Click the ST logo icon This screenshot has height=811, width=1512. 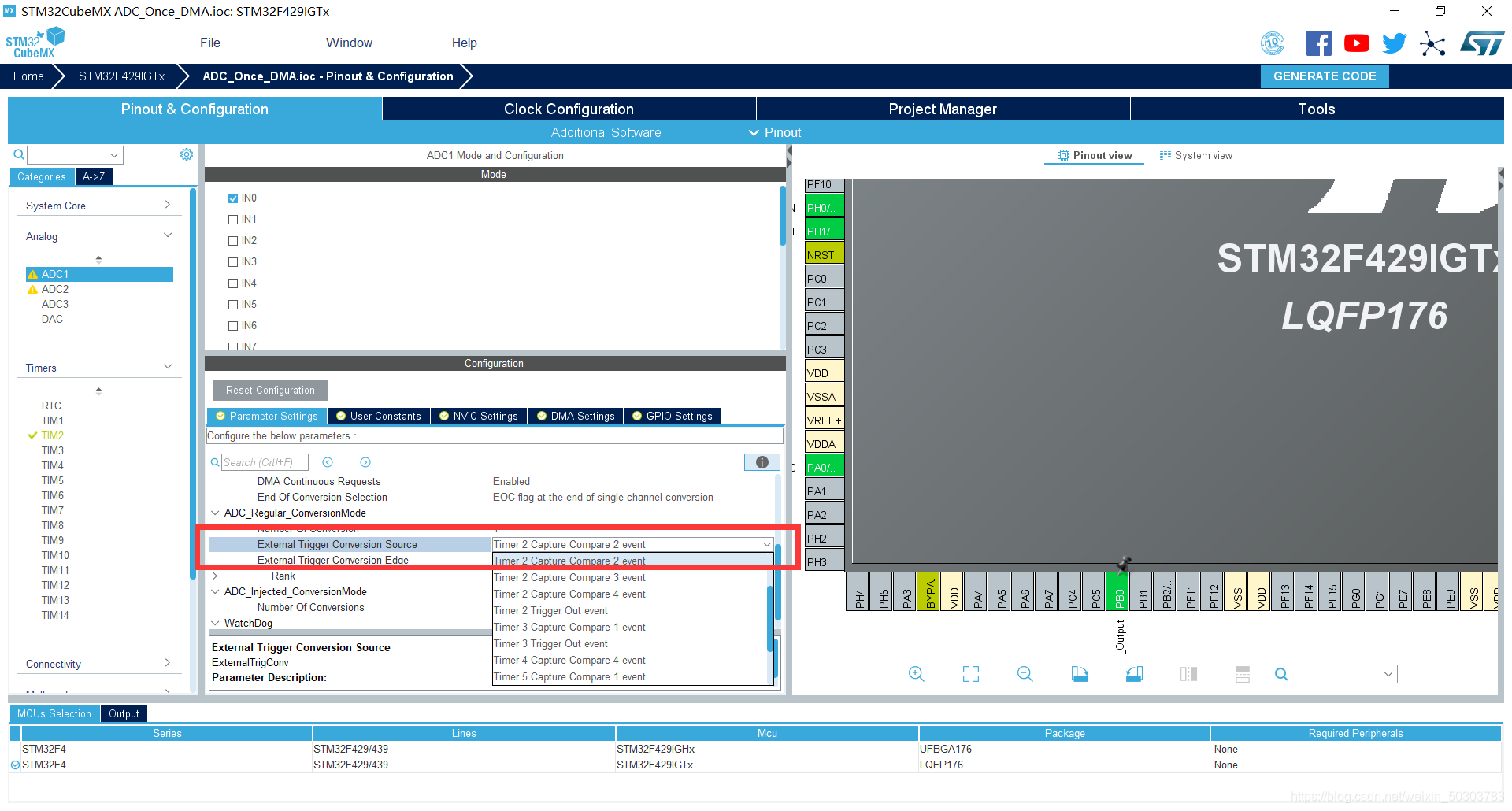[x=1481, y=43]
